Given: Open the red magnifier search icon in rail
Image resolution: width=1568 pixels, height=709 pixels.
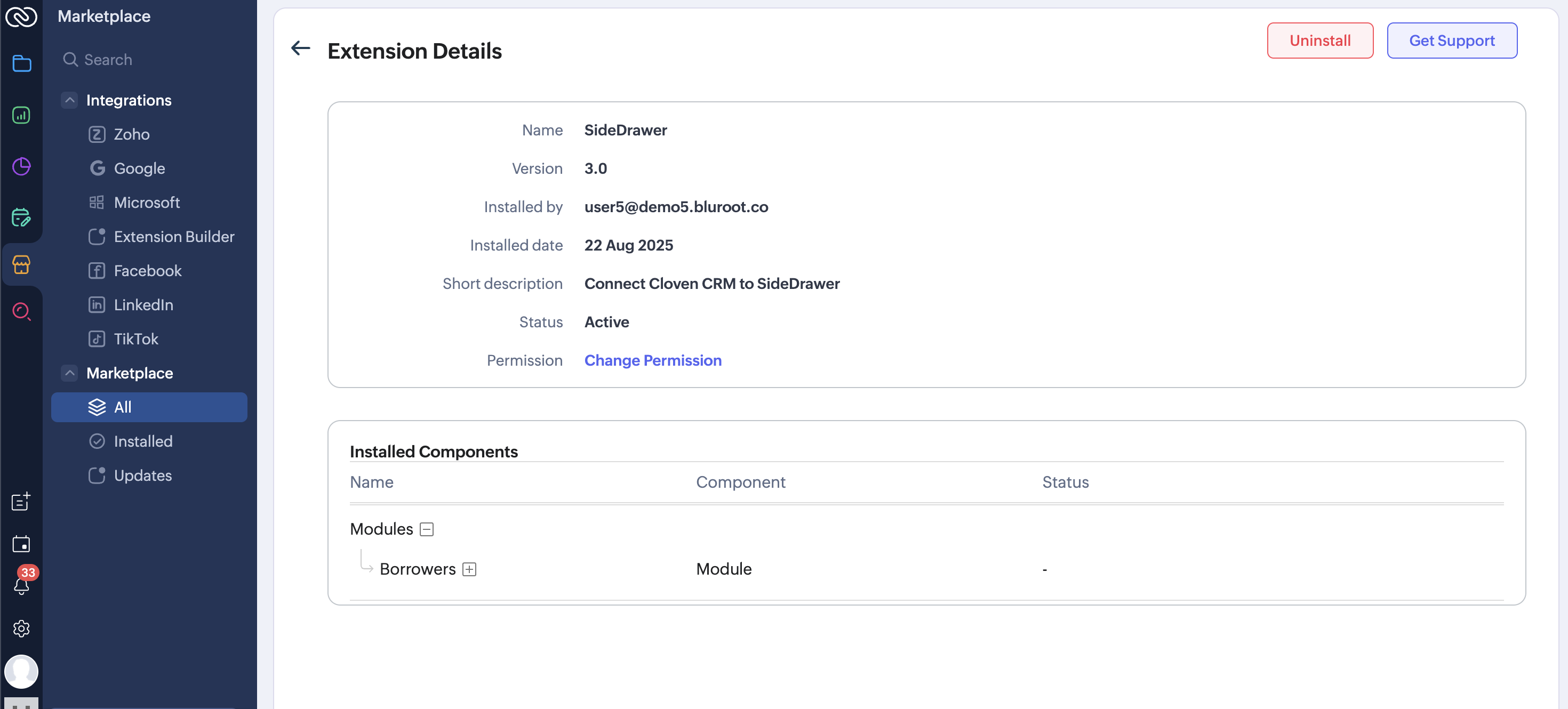Looking at the screenshot, I should click(x=21, y=312).
